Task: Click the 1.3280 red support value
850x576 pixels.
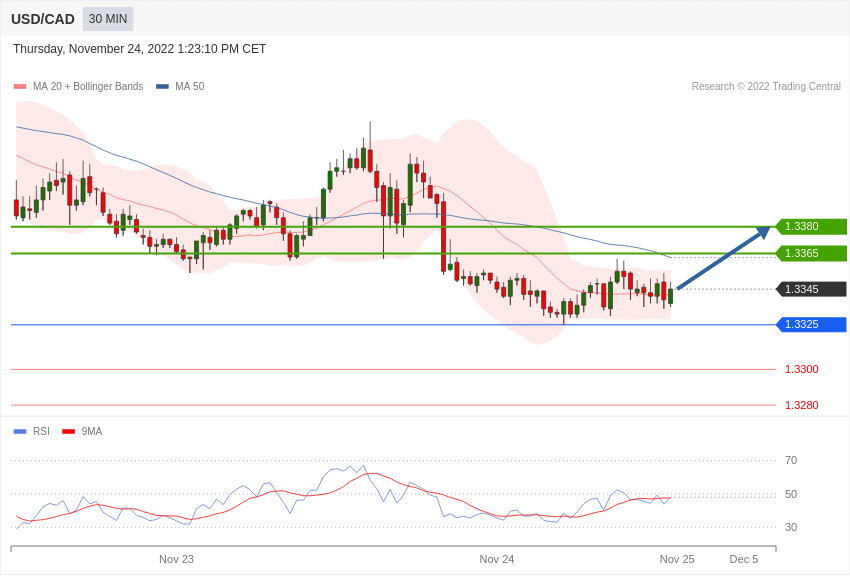Action: [802, 405]
